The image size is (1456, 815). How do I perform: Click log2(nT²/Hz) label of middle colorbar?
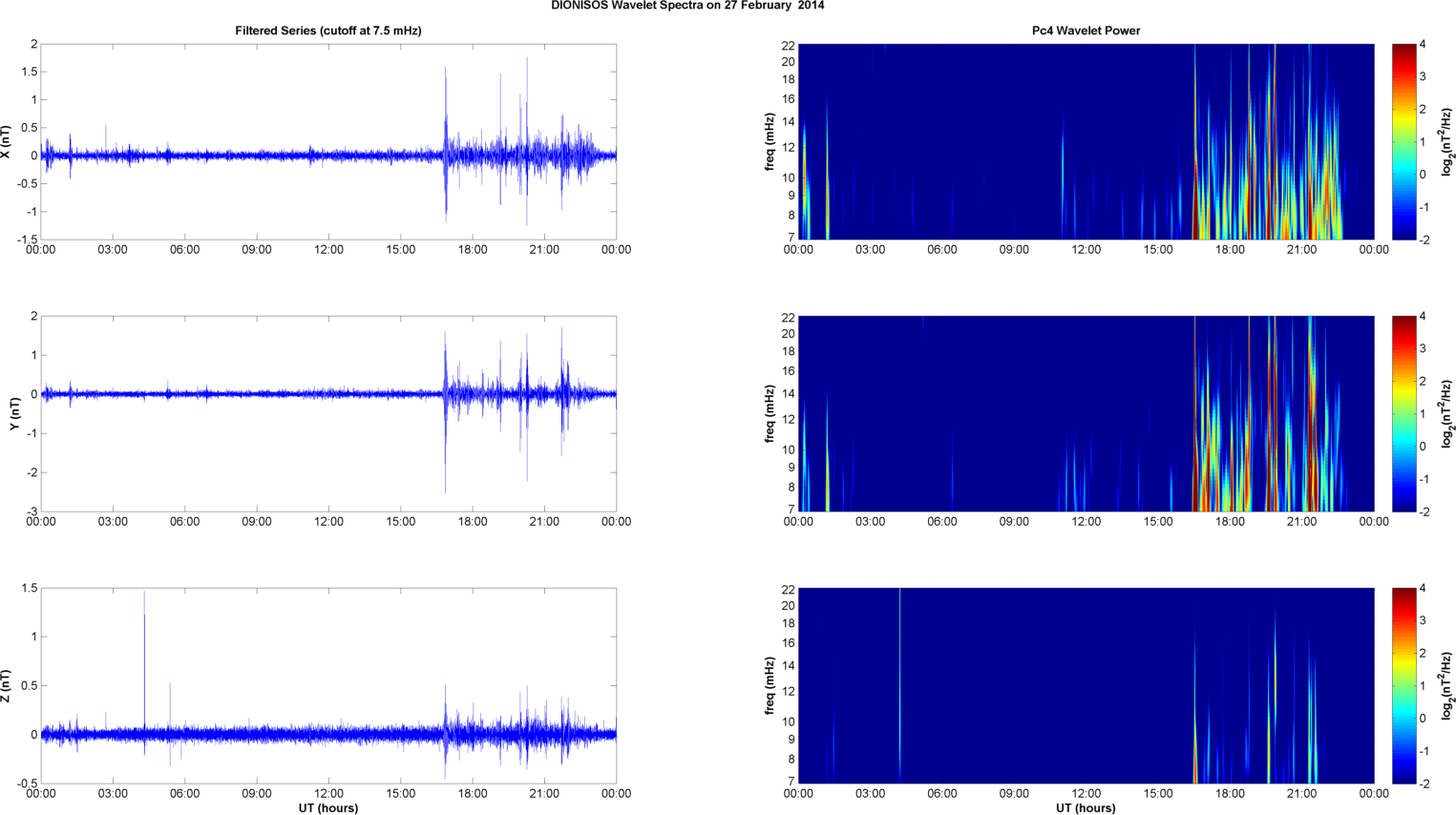1447,413
